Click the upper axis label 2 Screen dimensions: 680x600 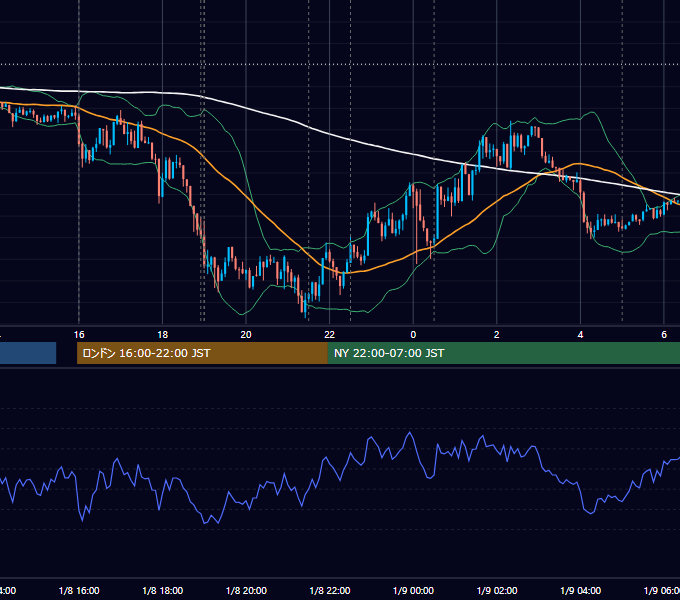497,334
